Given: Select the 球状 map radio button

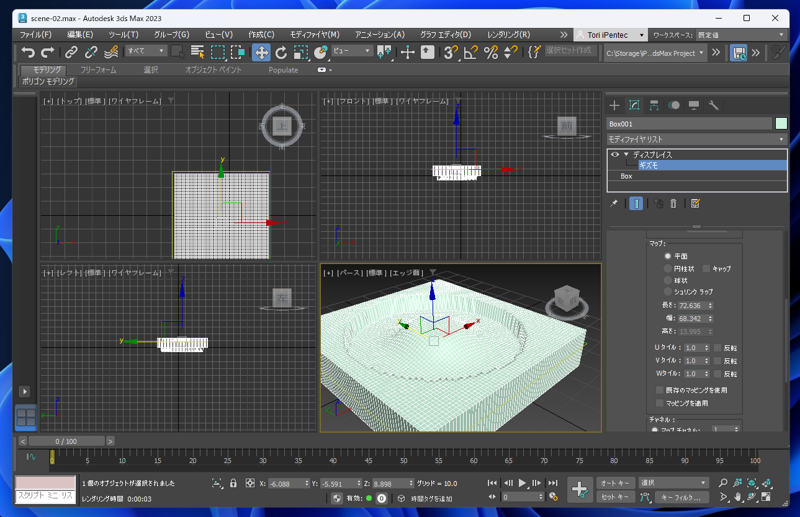Looking at the screenshot, I should (667, 280).
